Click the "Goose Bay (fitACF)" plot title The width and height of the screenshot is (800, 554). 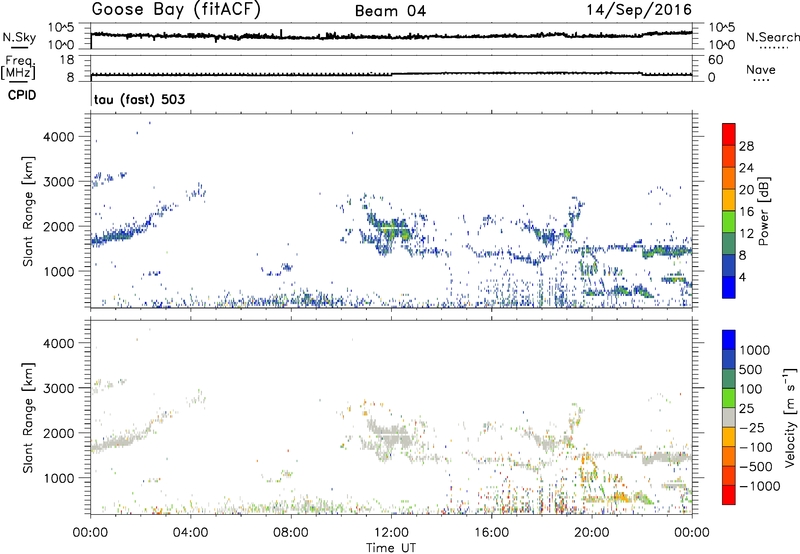click(x=176, y=10)
